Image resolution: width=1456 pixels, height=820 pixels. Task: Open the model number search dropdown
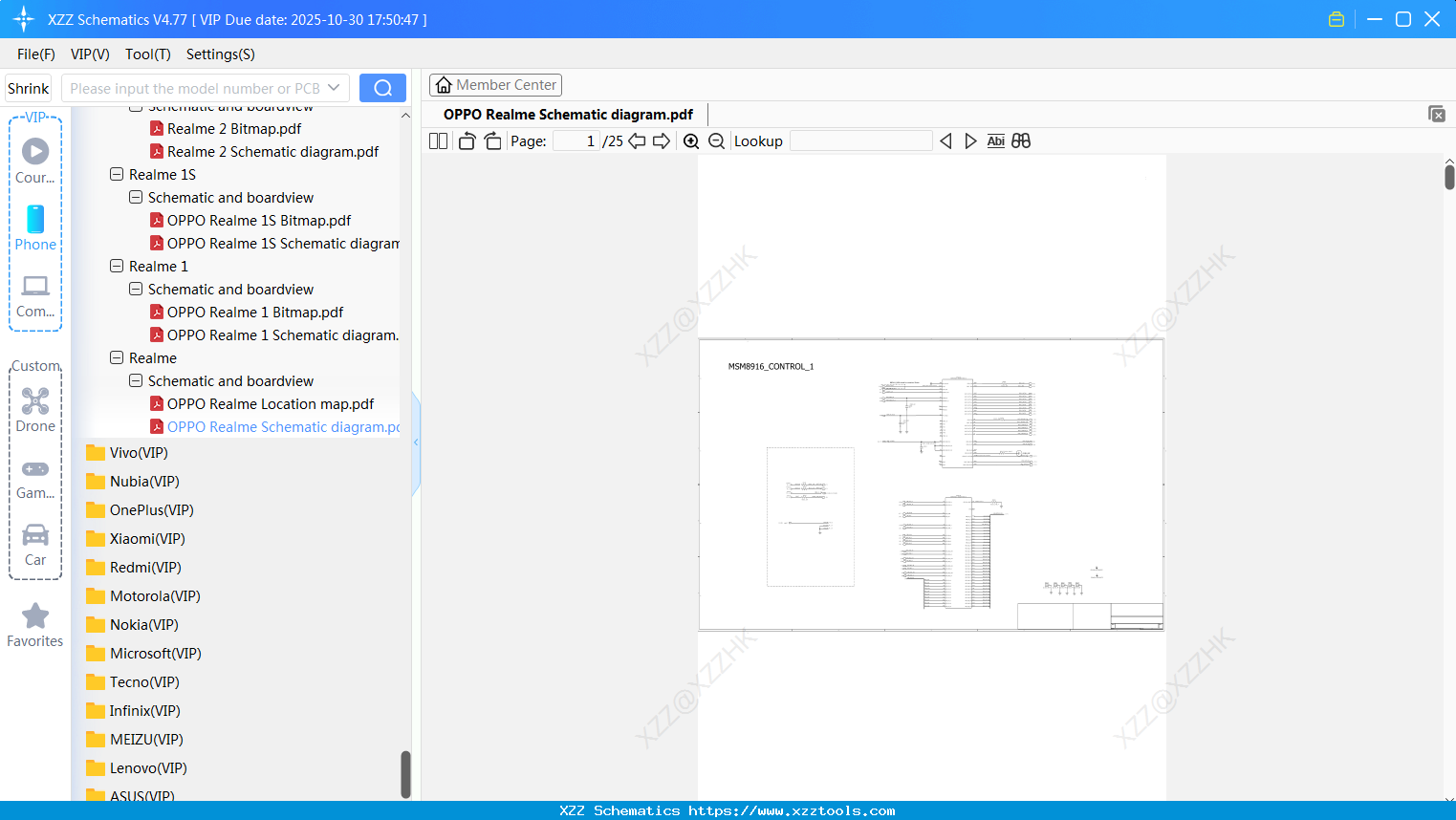pyautogui.click(x=332, y=87)
